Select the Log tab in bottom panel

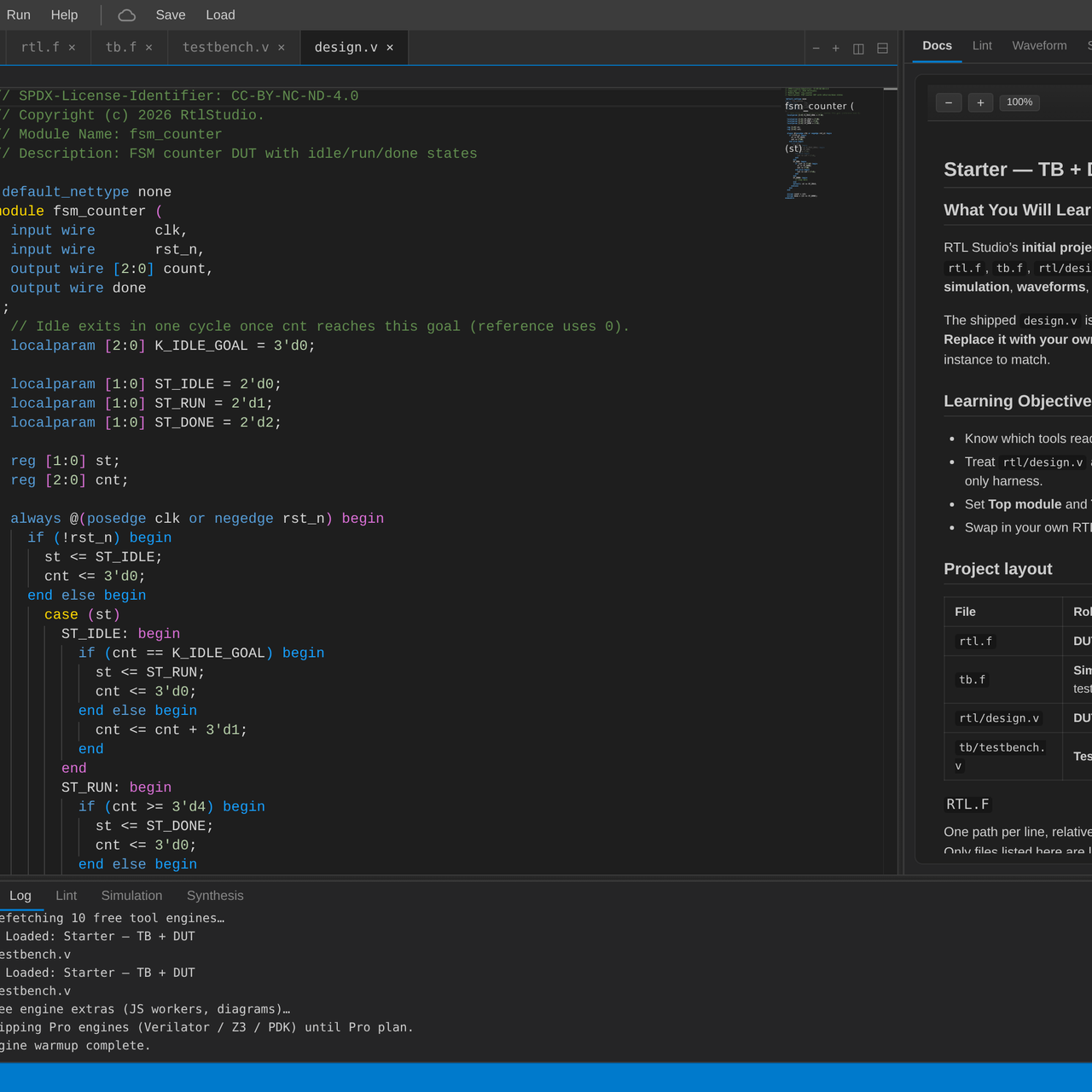click(x=20, y=896)
